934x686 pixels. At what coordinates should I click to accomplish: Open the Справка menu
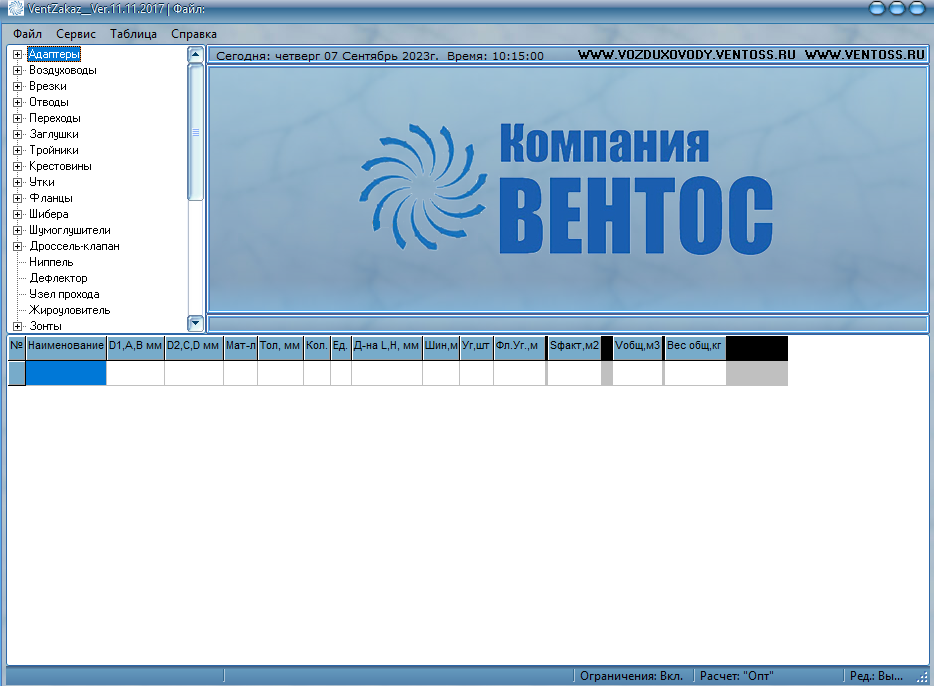[194, 34]
